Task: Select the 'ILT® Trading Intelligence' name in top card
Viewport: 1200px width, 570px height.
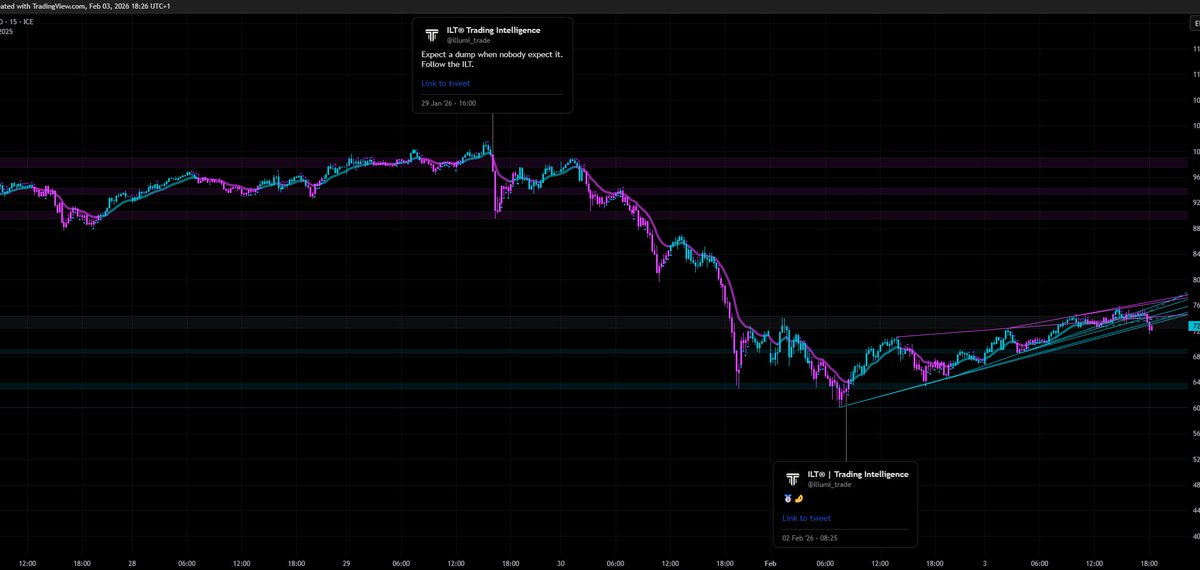Action: coord(494,31)
